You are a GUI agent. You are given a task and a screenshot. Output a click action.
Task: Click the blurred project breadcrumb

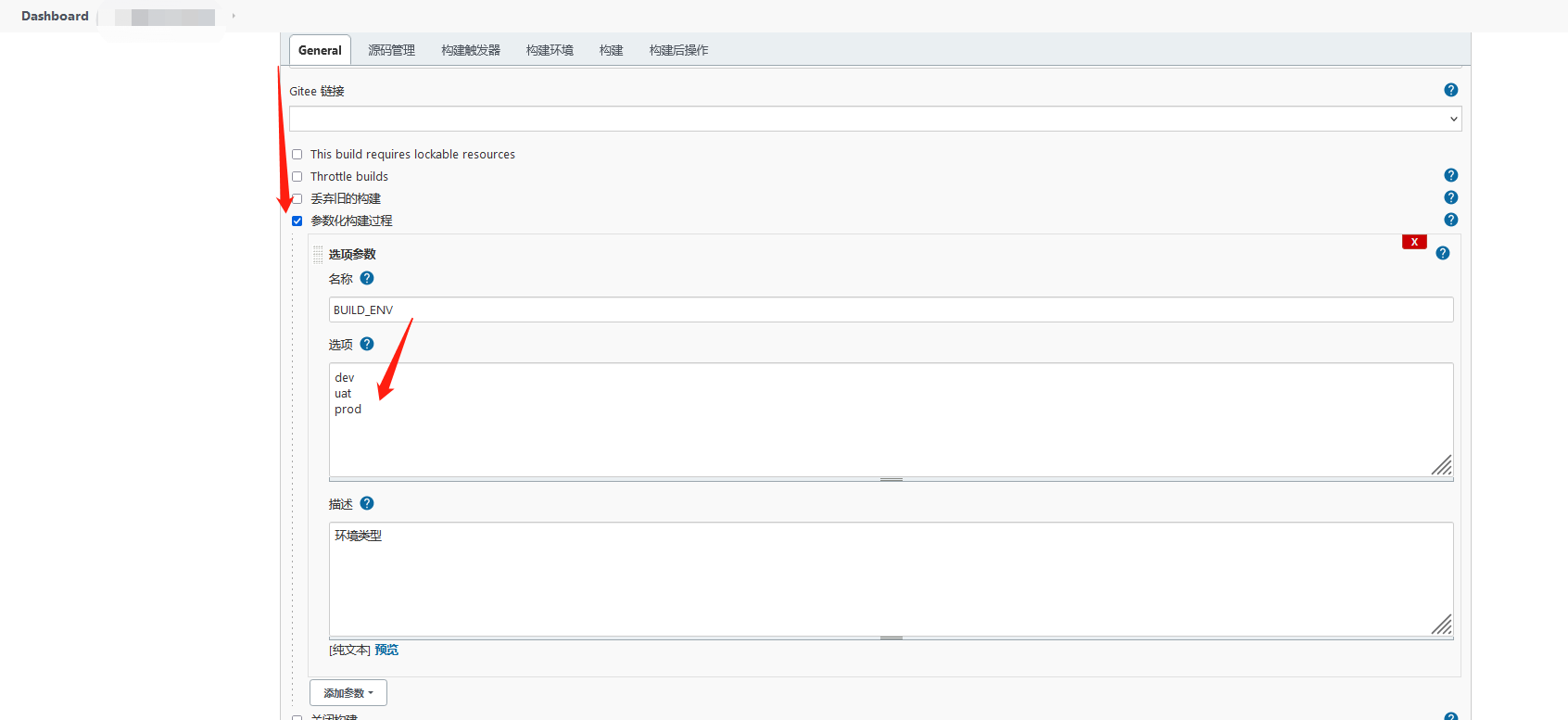point(165,17)
